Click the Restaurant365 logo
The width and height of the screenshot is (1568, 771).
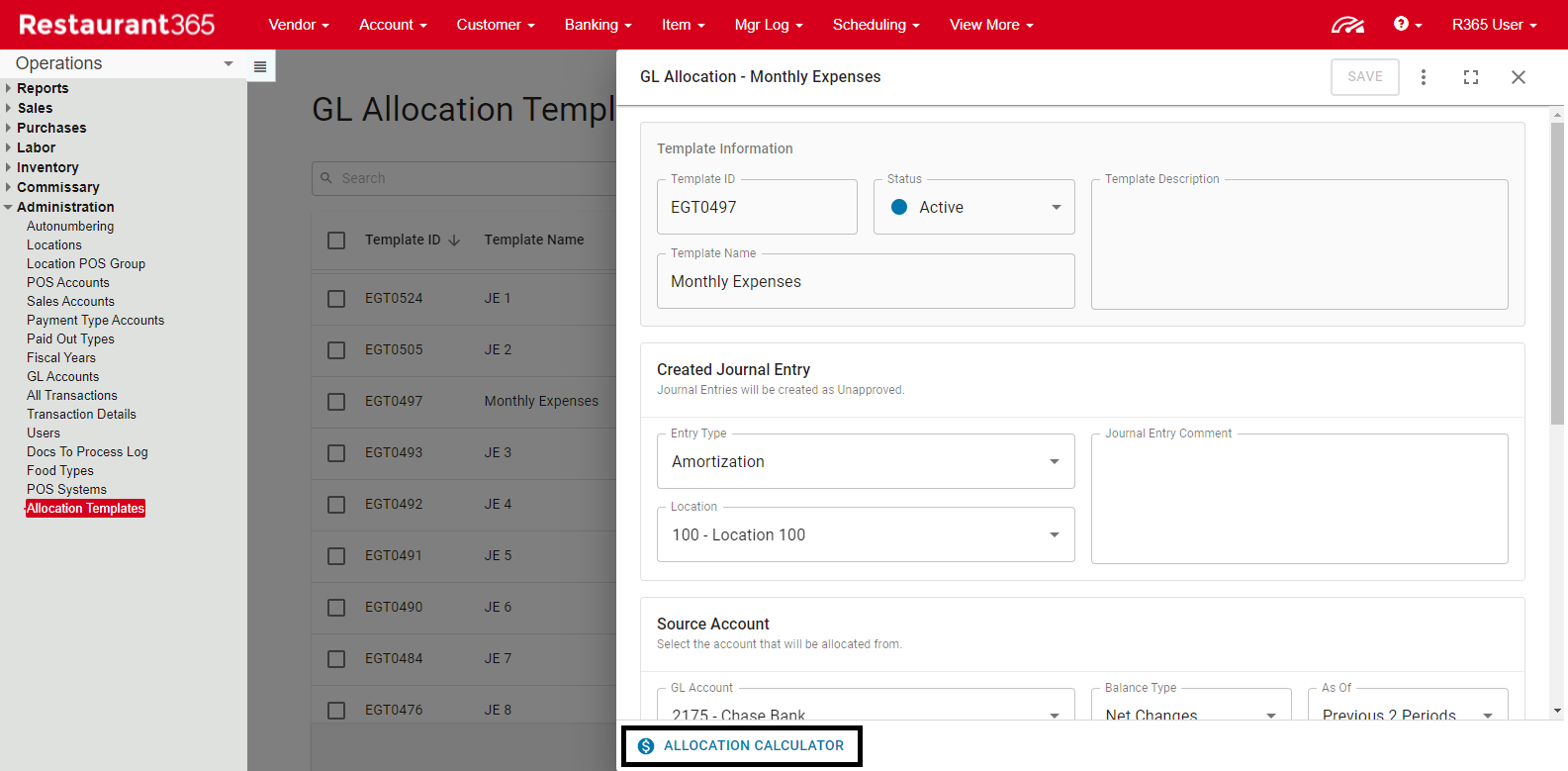coord(117,25)
